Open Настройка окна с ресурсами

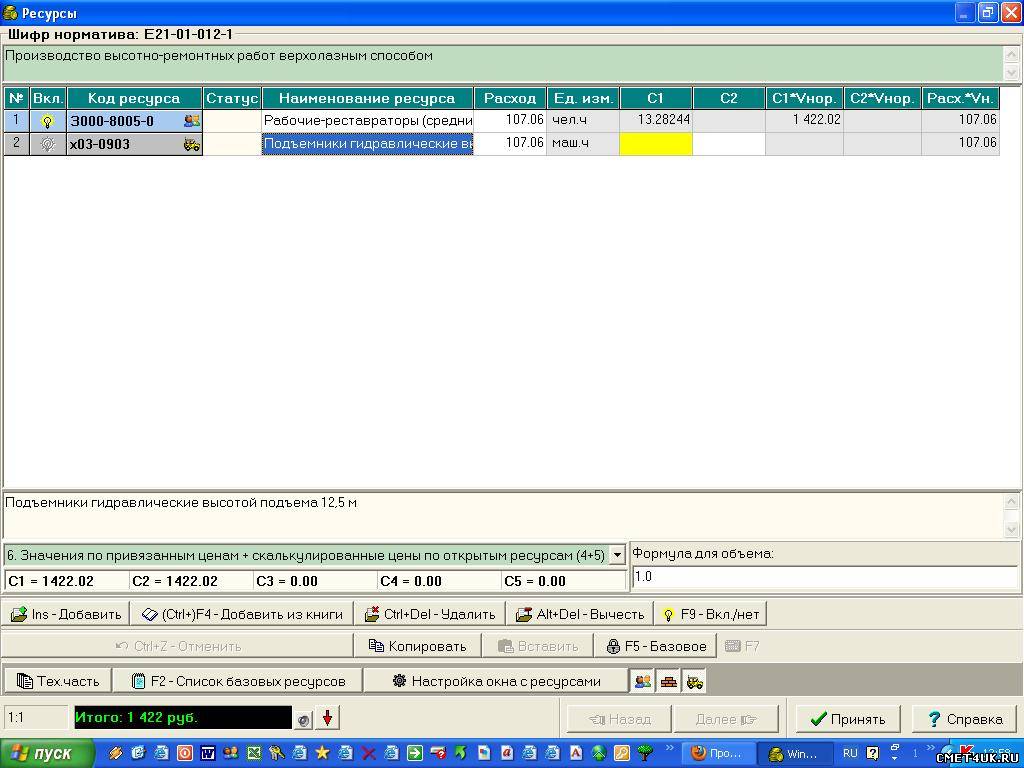[496, 681]
